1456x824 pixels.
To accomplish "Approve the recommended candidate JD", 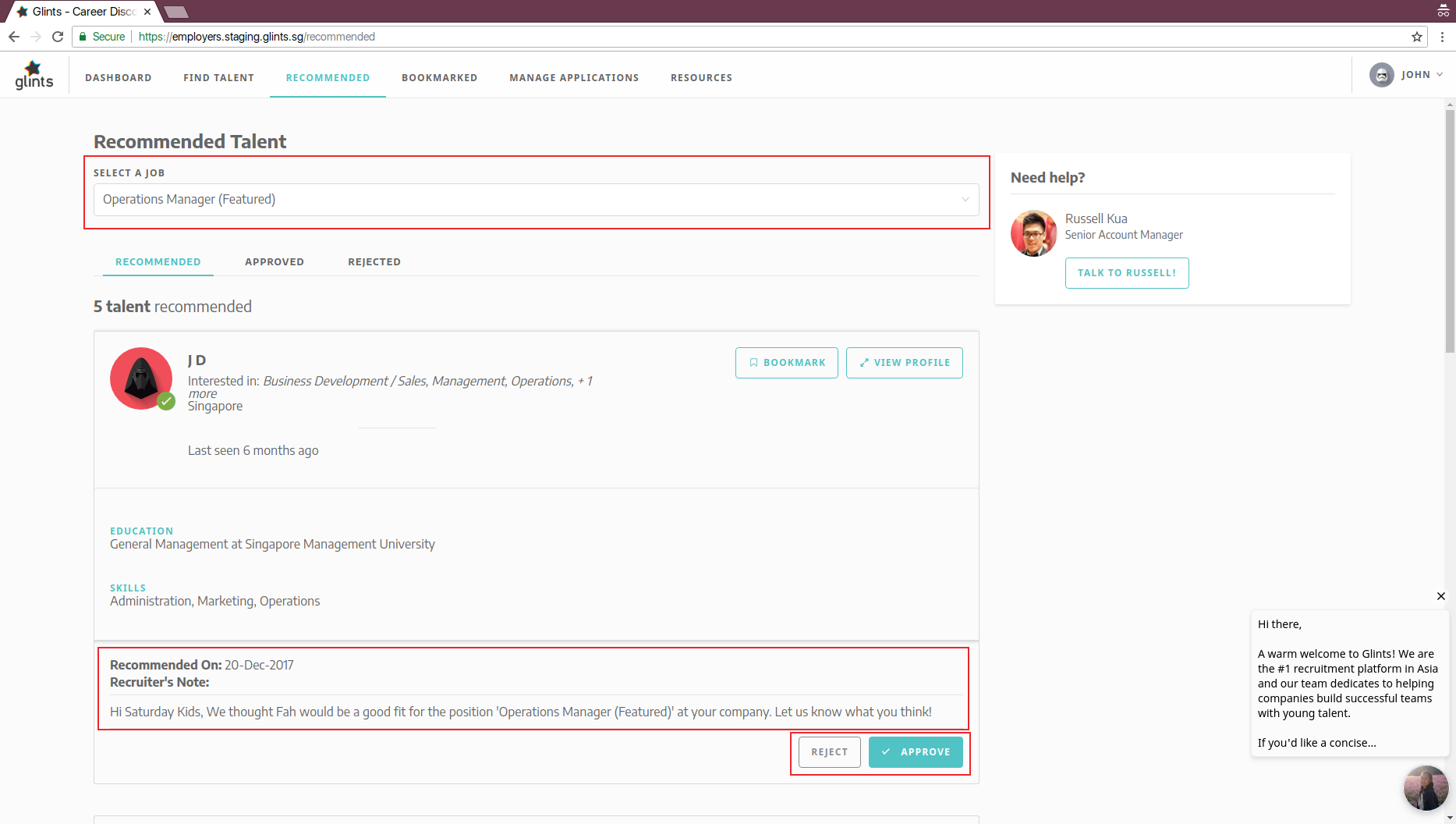I will [916, 752].
